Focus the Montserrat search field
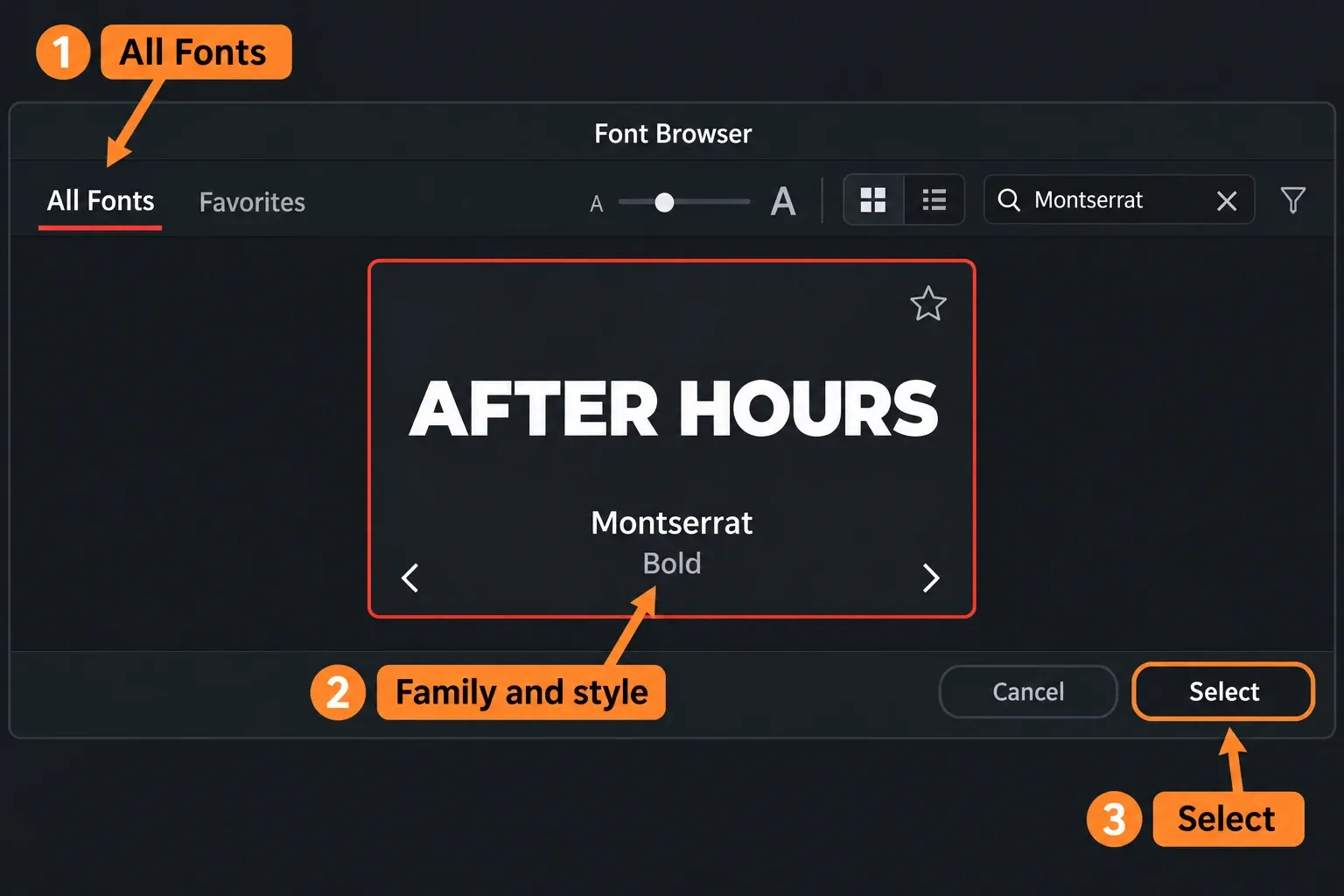The width and height of the screenshot is (1344, 896). coord(1119,200)
